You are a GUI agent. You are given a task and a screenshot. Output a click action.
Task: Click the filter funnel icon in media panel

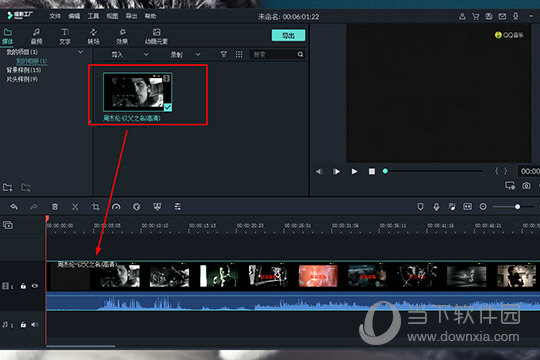(x=224, y=54)
